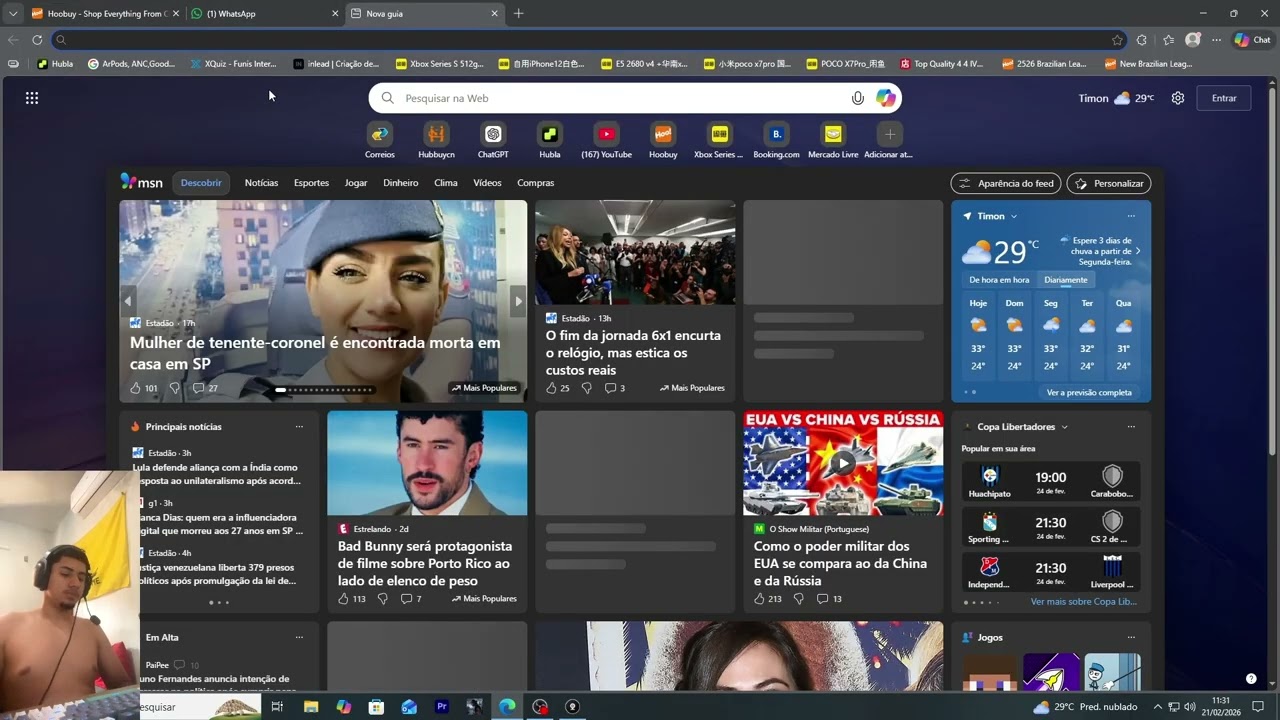Open browser extensions icon
The height and width of the screenshot is (720, 1280).
(1142, 40)
